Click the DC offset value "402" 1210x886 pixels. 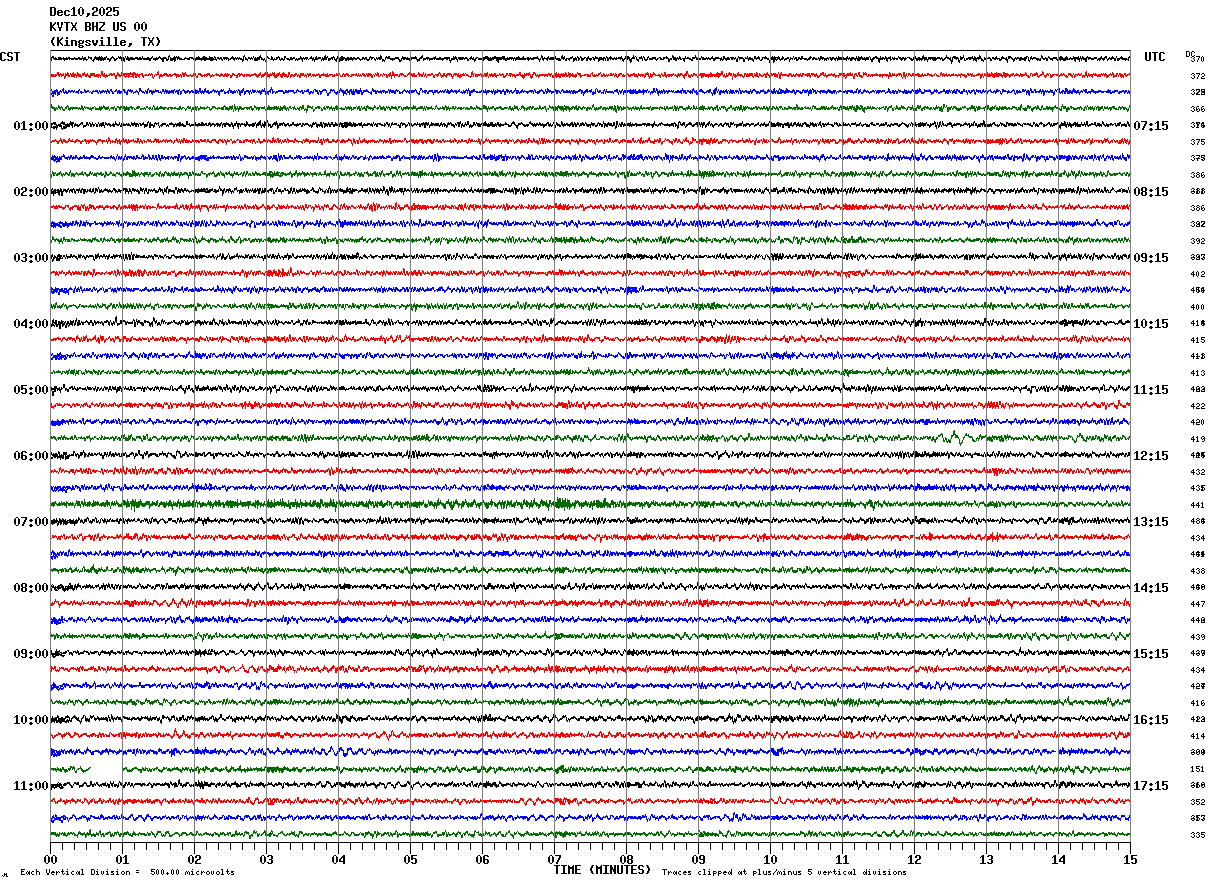(x=1197, y=274)
